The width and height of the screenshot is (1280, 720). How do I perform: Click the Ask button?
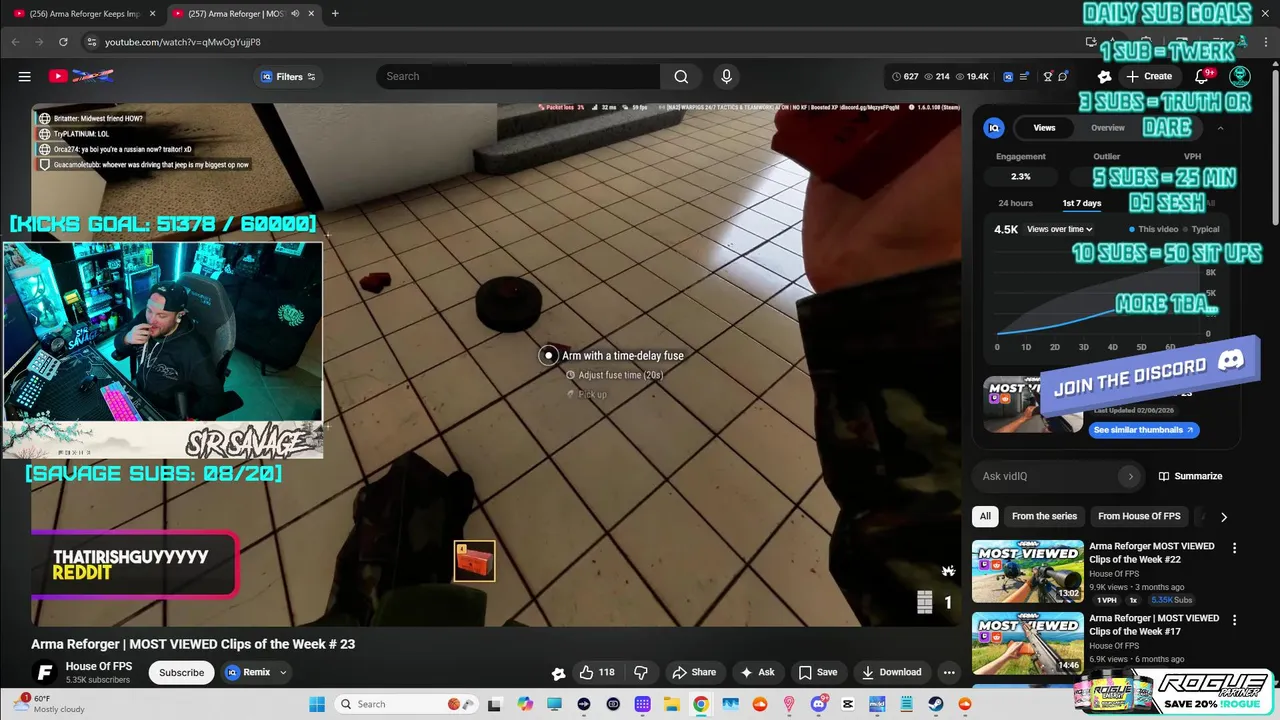757,672
